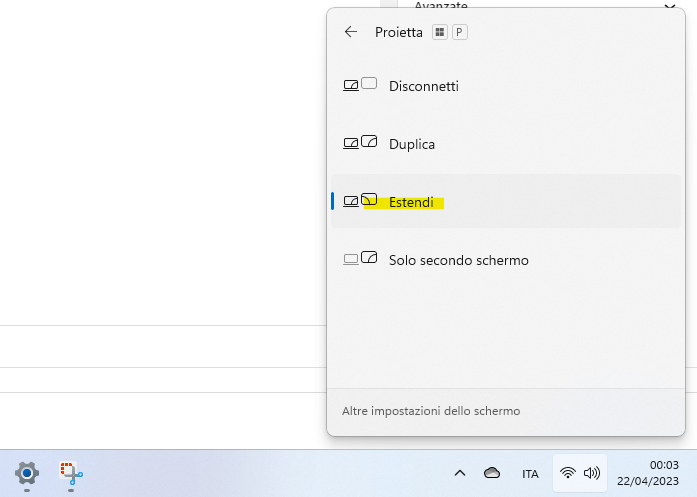The image size is (697, 497).
Task: Click the volume speaker icon
Action: pos(591,473)
